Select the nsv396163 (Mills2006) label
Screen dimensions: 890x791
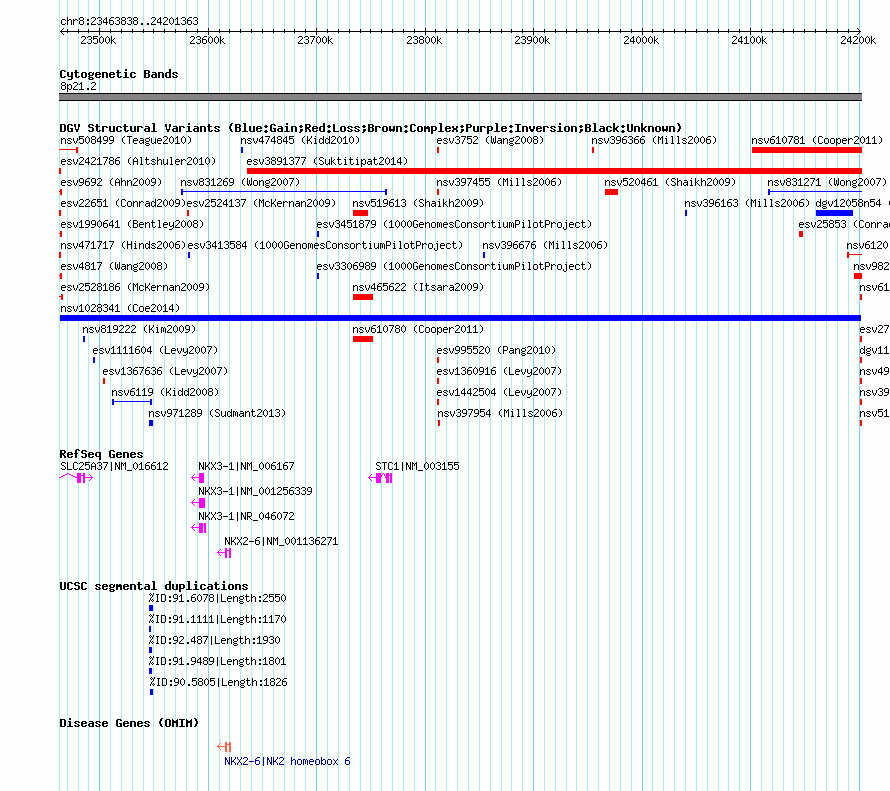747,203
